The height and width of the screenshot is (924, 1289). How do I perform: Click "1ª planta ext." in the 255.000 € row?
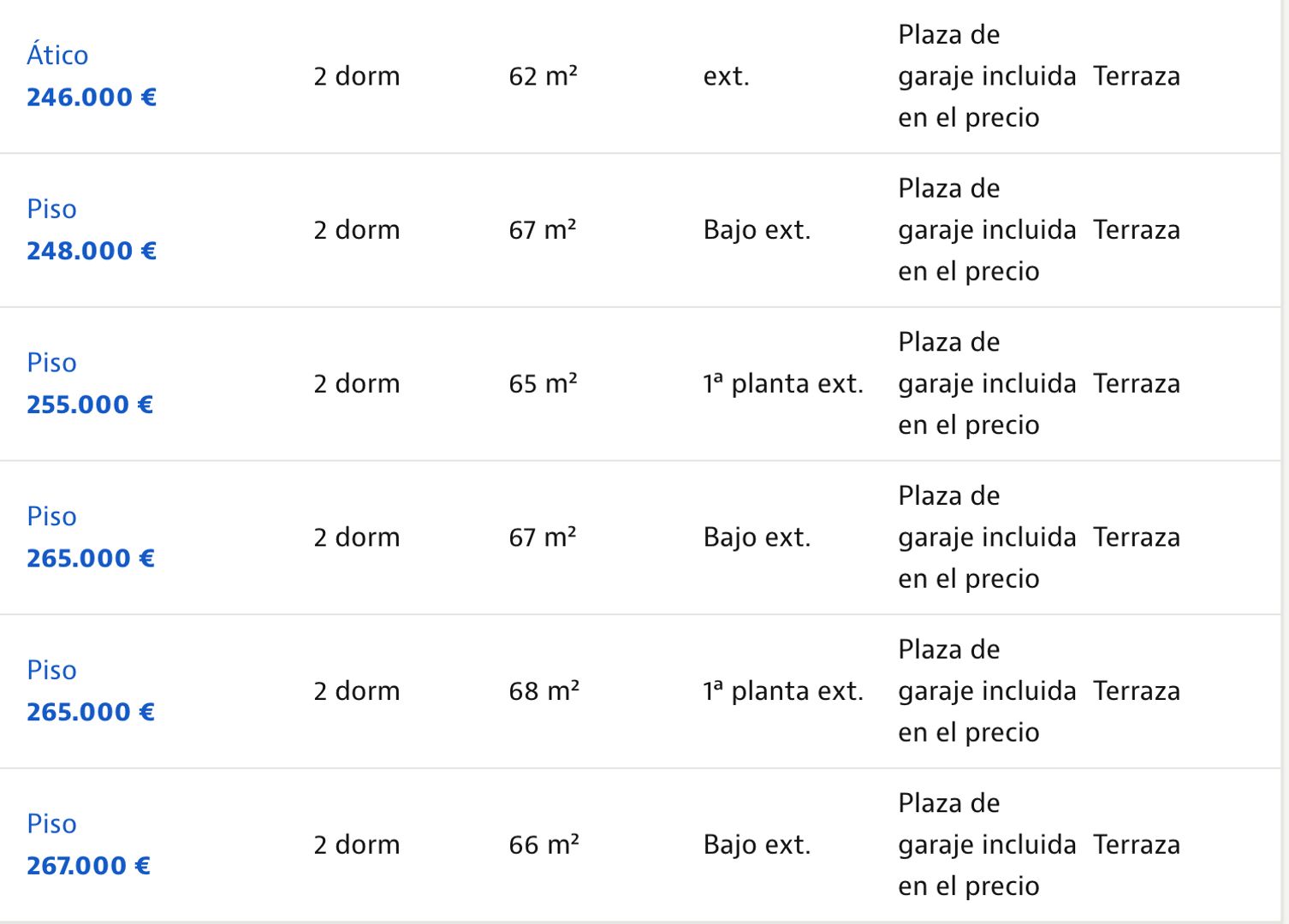[783, 383]
